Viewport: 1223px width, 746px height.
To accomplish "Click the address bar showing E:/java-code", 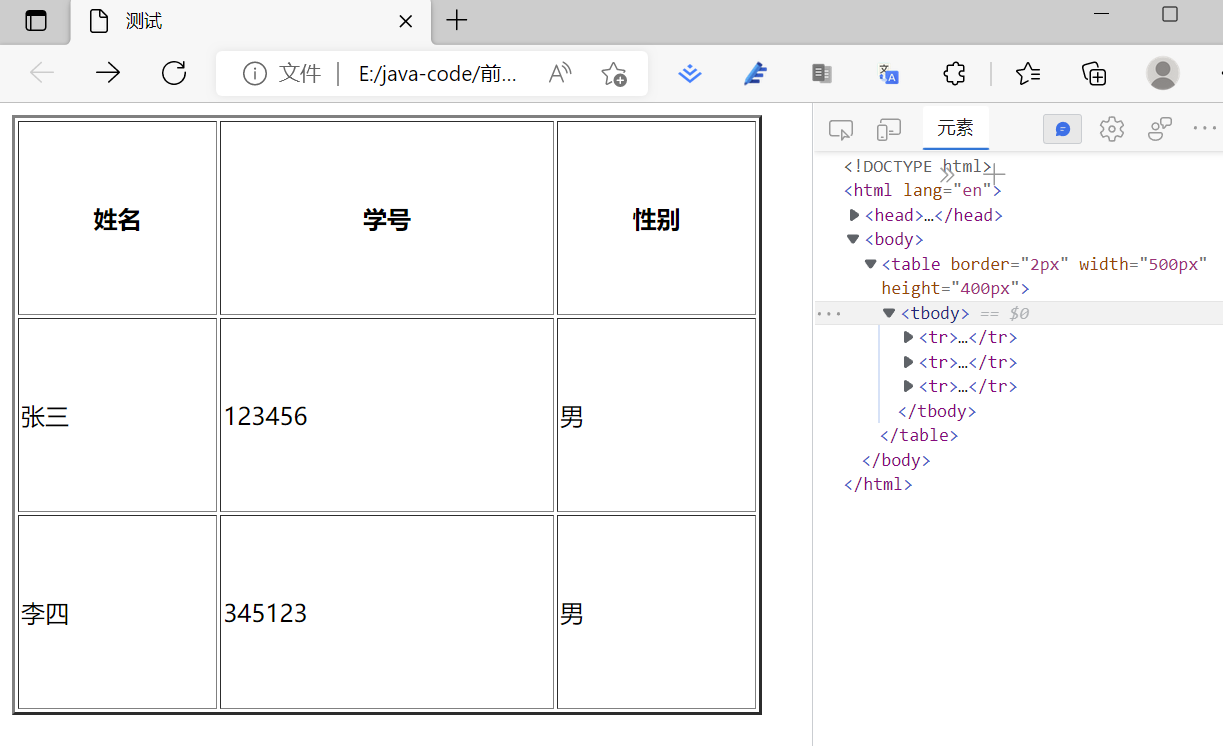I will (x=438, y=73).
